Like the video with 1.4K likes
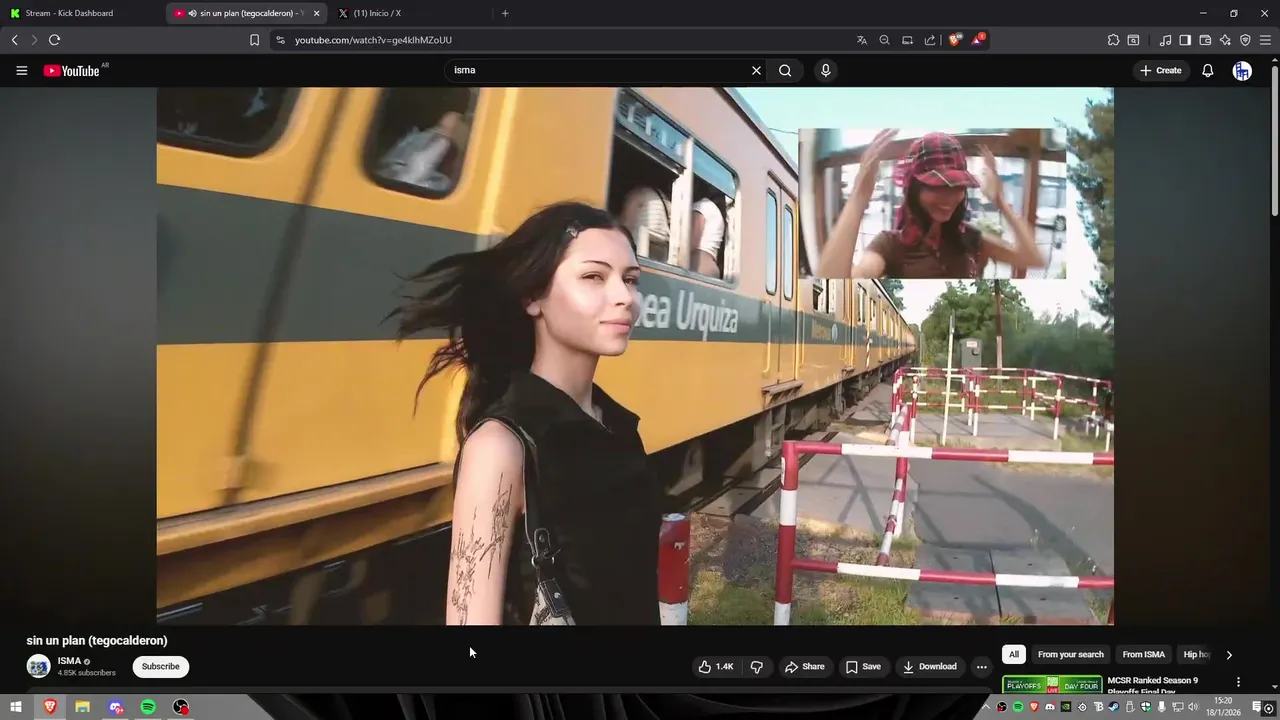Viewport: 1280px width, 720px height. coord(716,667)
